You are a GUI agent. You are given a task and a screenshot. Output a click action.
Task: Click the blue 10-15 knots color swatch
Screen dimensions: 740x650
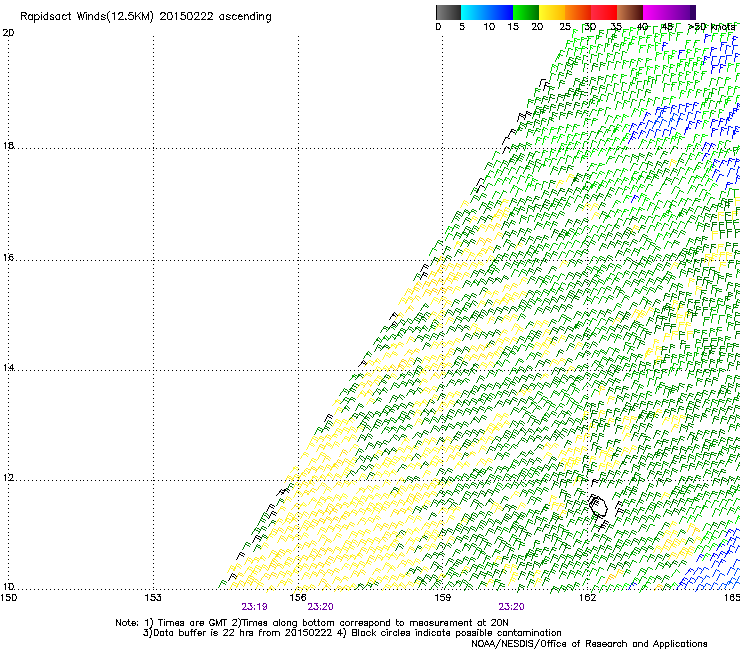500,12
